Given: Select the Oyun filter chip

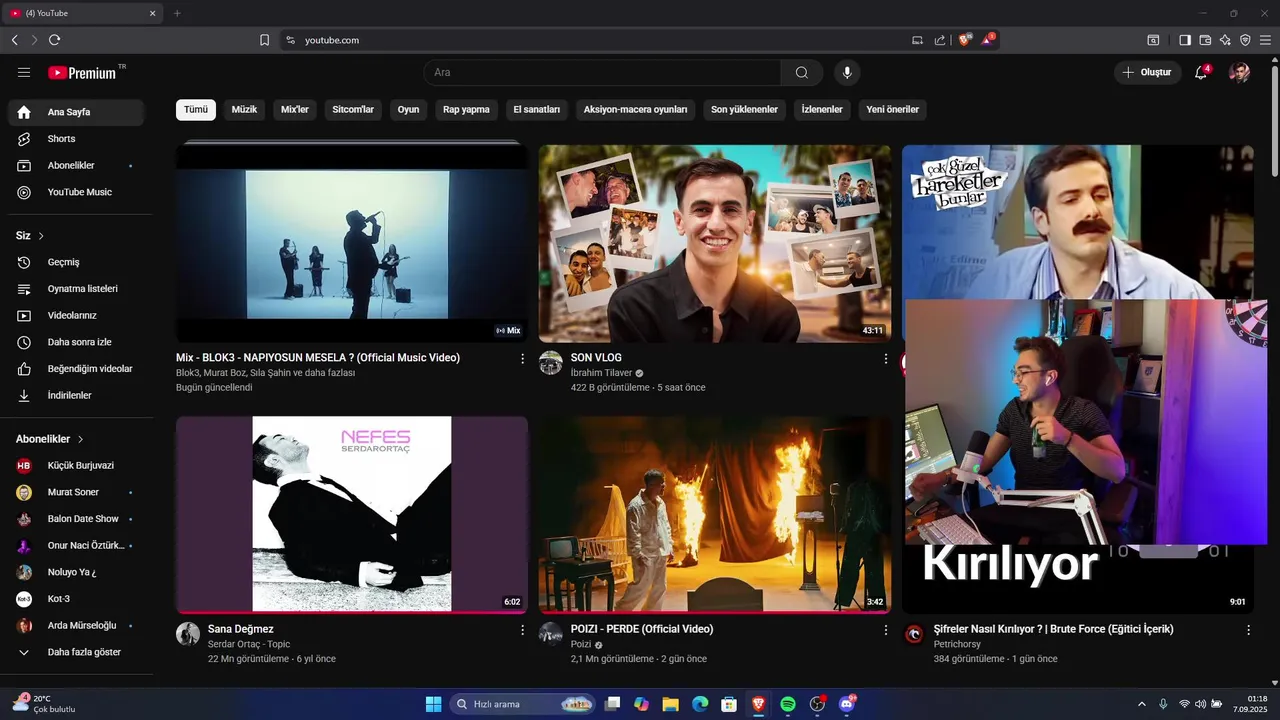Looking at the screenshot, I should point(409,110).
